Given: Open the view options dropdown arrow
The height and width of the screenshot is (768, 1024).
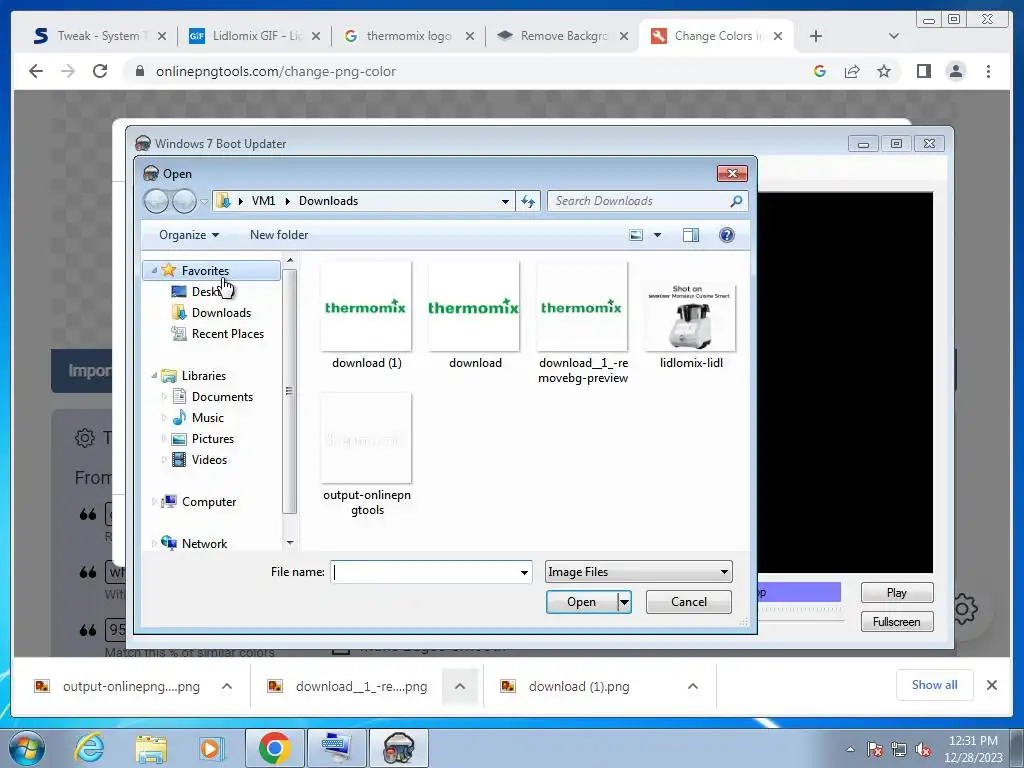Looking at the screenshot, I should pyautogui.click(x=657, y=235).
